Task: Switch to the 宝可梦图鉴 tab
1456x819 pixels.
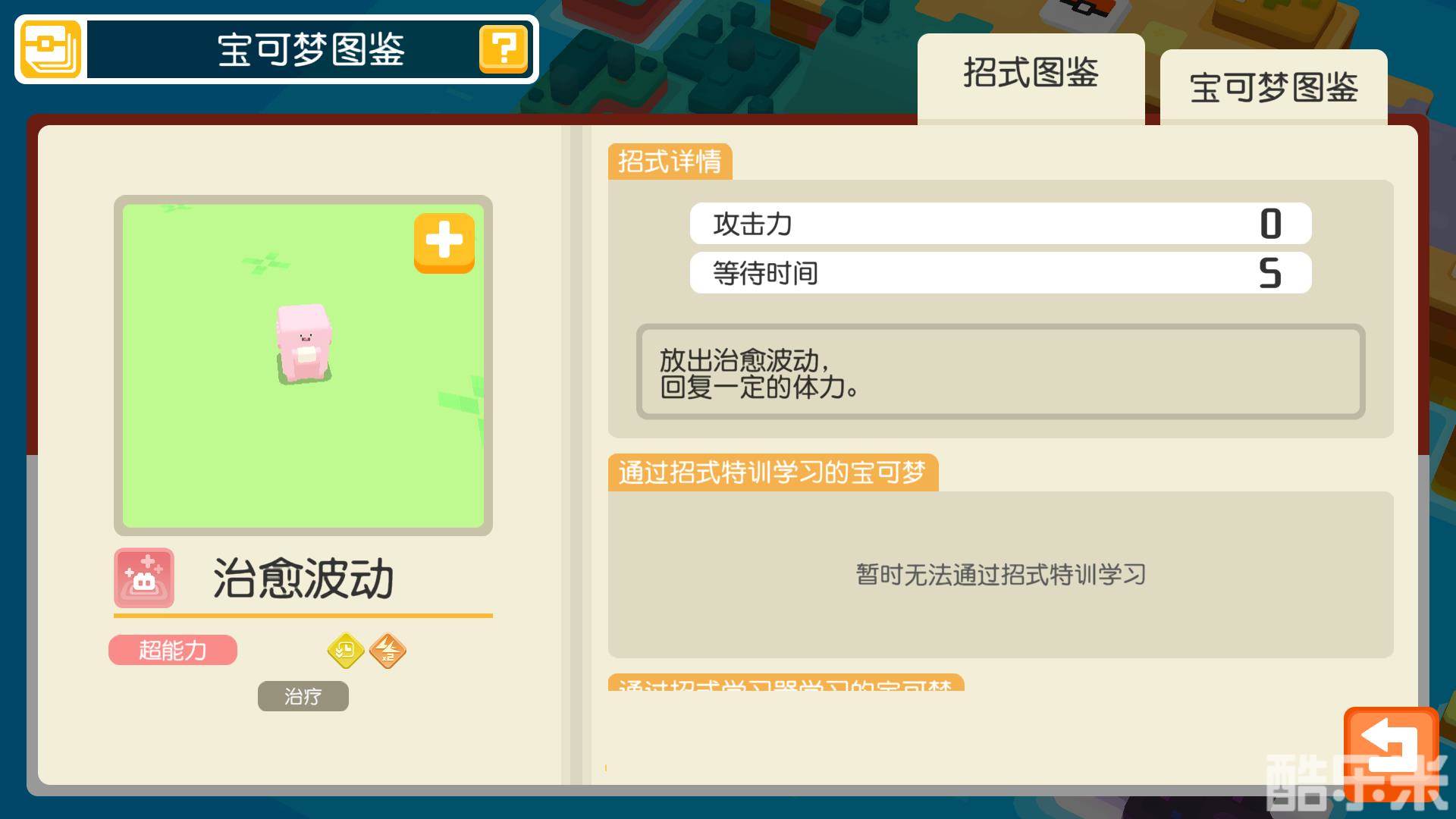Action: click(x=1274, y=86)
